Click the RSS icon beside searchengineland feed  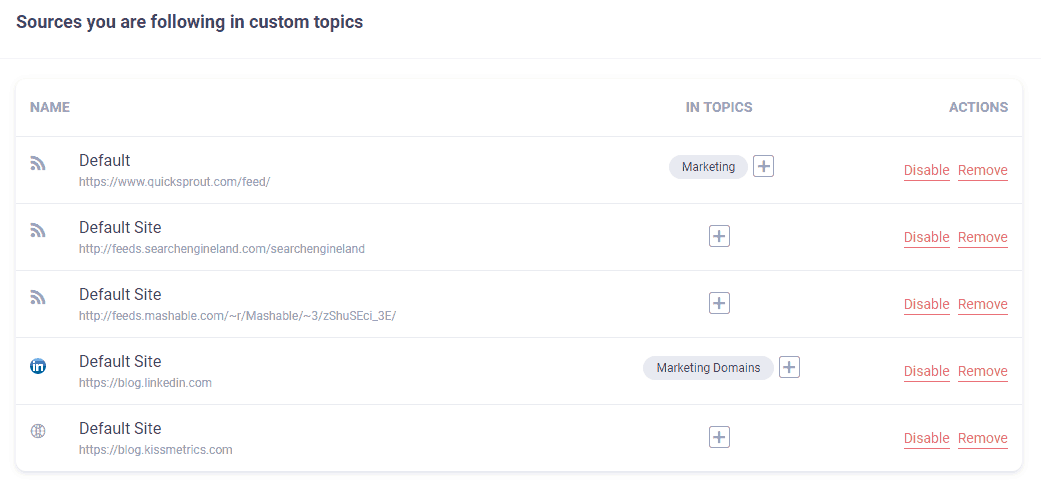point(38,231)
